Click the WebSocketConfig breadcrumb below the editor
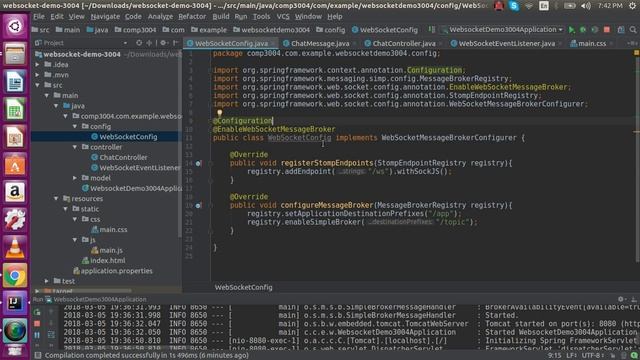Screen dimensions: 640x360 244,287
